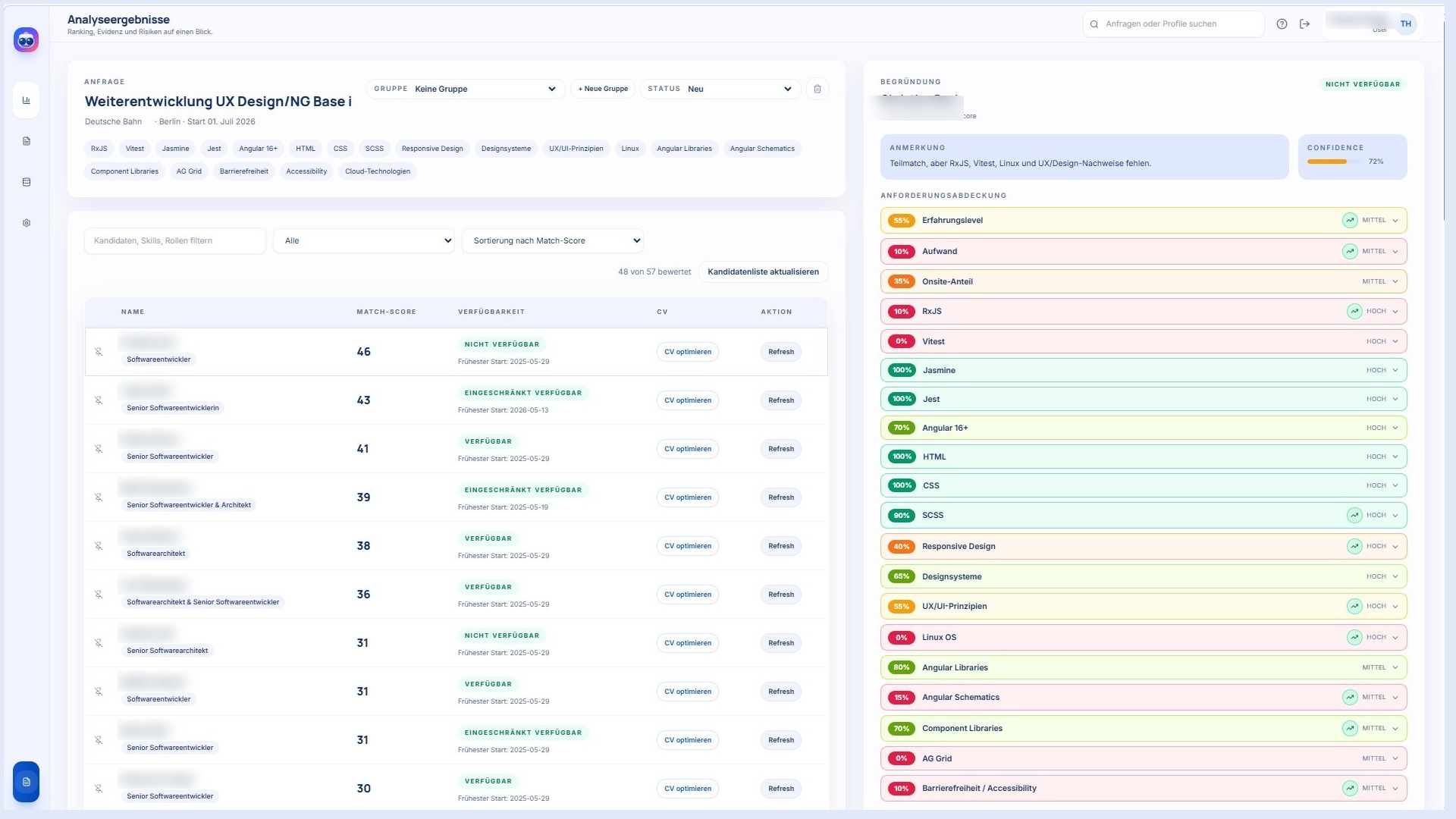1456x819 pixels.
Task: Click the trend icon in RxJS row
Action: pos(1354,311)
